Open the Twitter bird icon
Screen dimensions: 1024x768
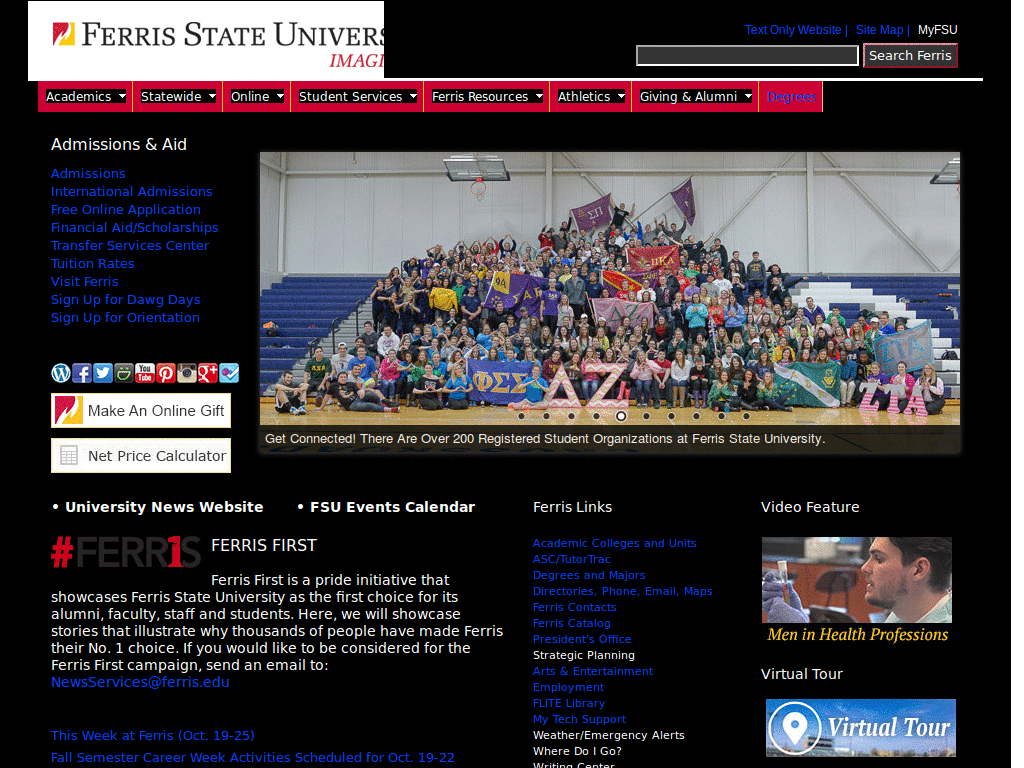point(103,373)
